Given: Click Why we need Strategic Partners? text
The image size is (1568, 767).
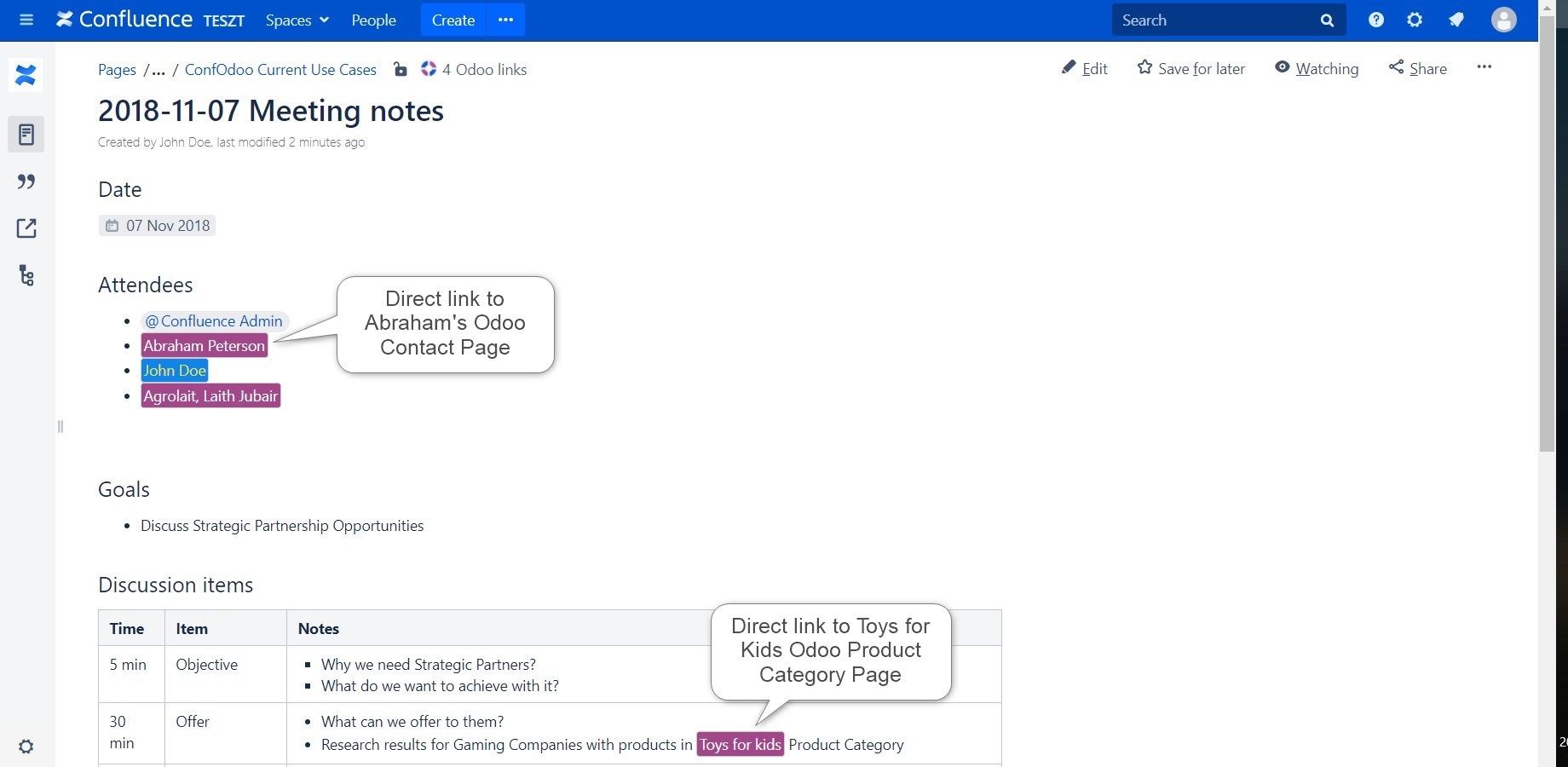Looking at the screenshot, I should click(429, 665).
